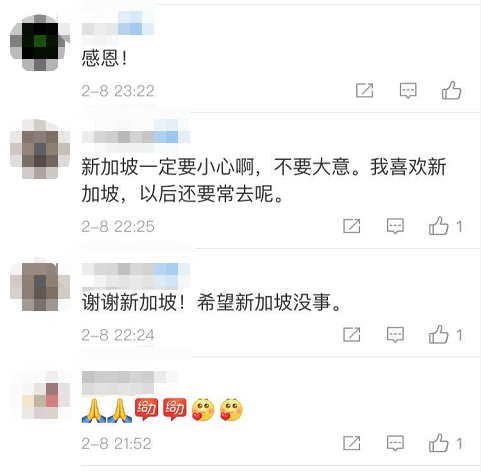Repost the emoji comment from 2-8 21:52
Image resolution: width=481 pixels, height=472 pixels.
[x=352, y=443]
